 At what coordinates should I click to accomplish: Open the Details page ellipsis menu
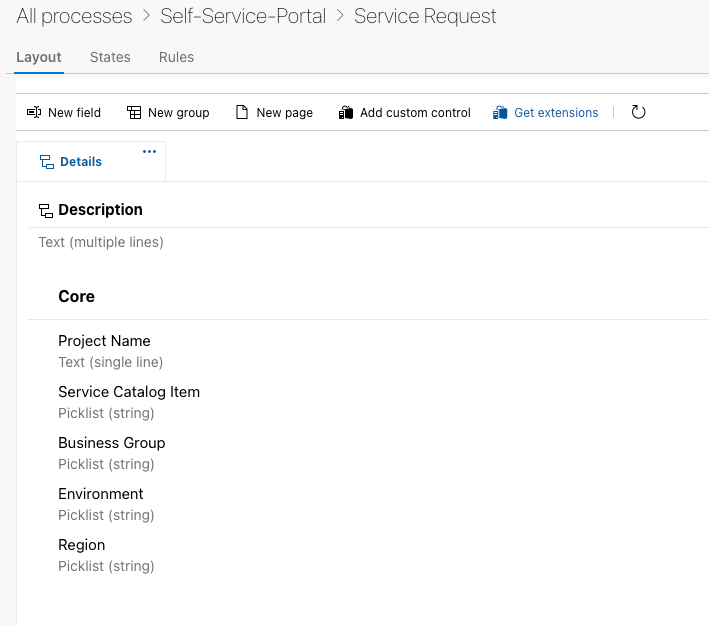click(149, 152)
